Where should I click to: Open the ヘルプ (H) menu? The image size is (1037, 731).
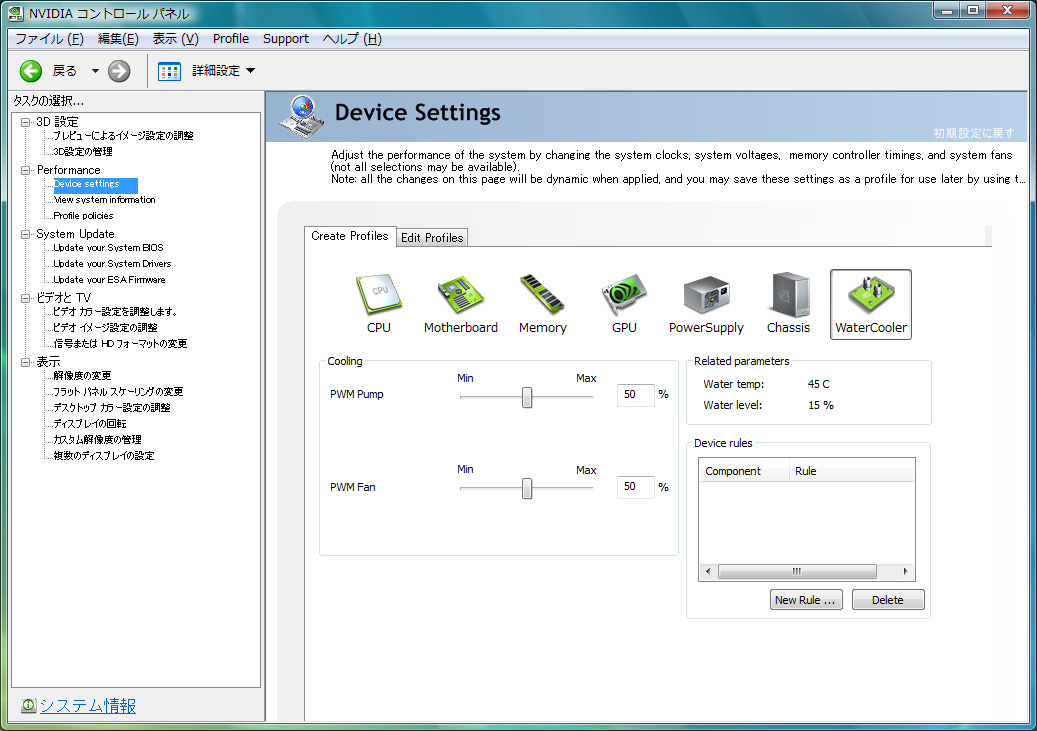(x=352, y=39)
